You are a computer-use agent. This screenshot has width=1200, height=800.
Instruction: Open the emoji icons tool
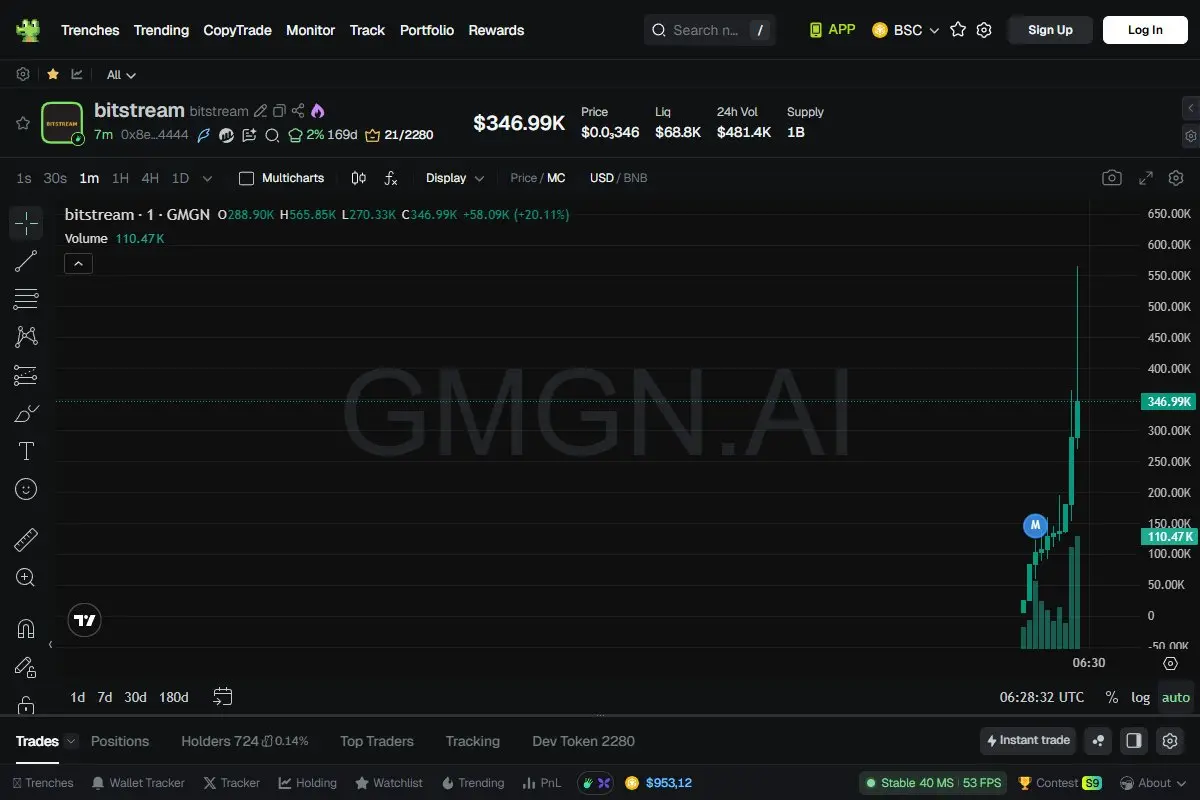[x=26, y=489]
